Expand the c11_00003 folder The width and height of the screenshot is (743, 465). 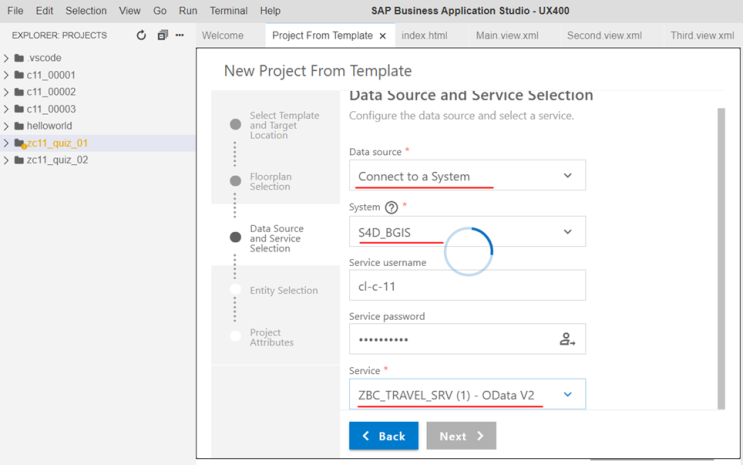coord(6,109)
